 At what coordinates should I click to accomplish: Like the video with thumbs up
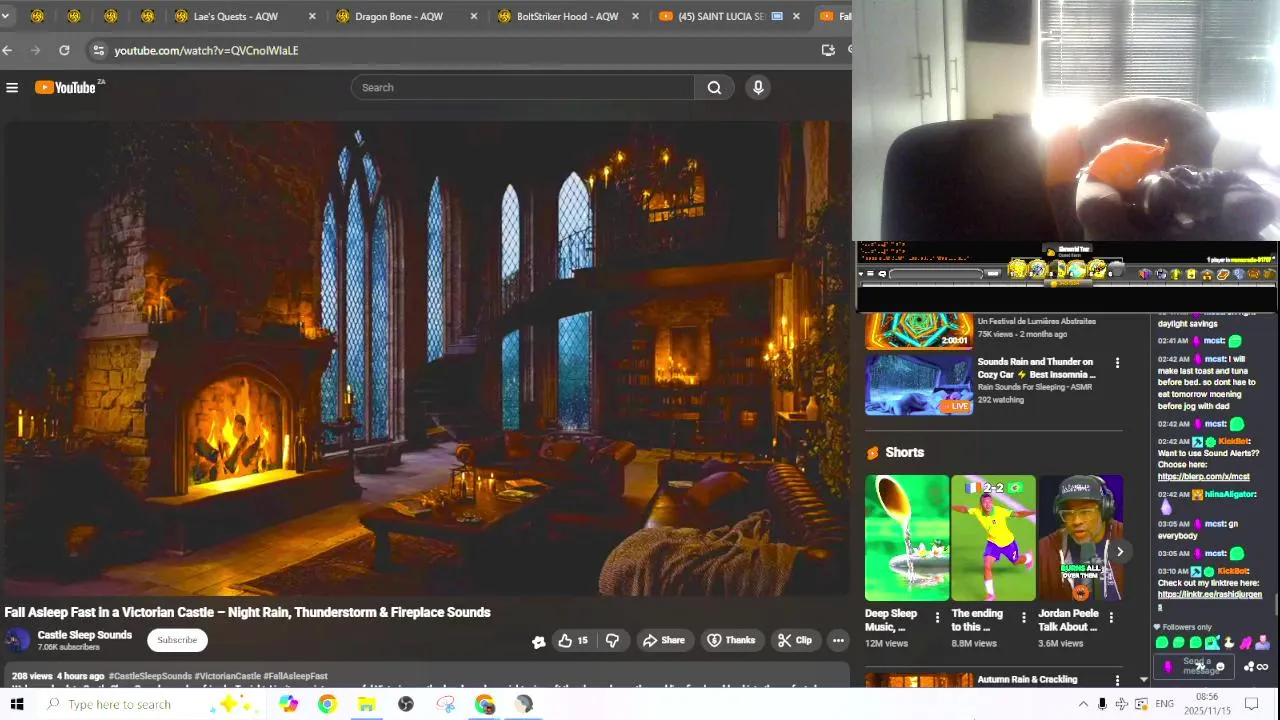[573, 640]
